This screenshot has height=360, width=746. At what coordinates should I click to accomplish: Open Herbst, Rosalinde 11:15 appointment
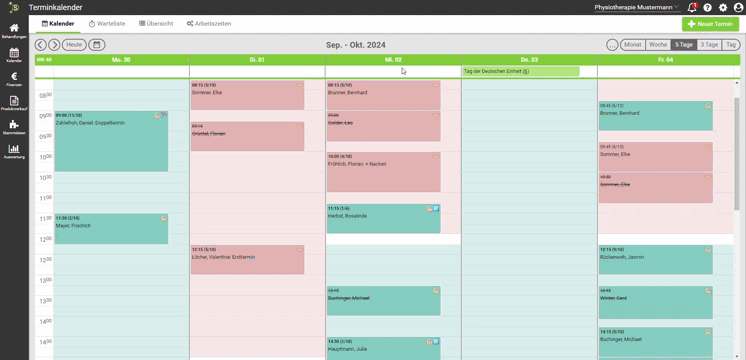pos(383,218)
